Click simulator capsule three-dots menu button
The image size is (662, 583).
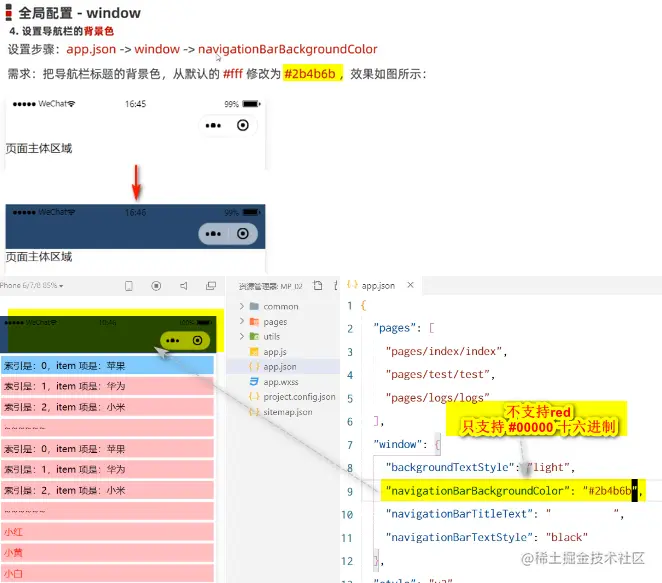tap(173, 341)
